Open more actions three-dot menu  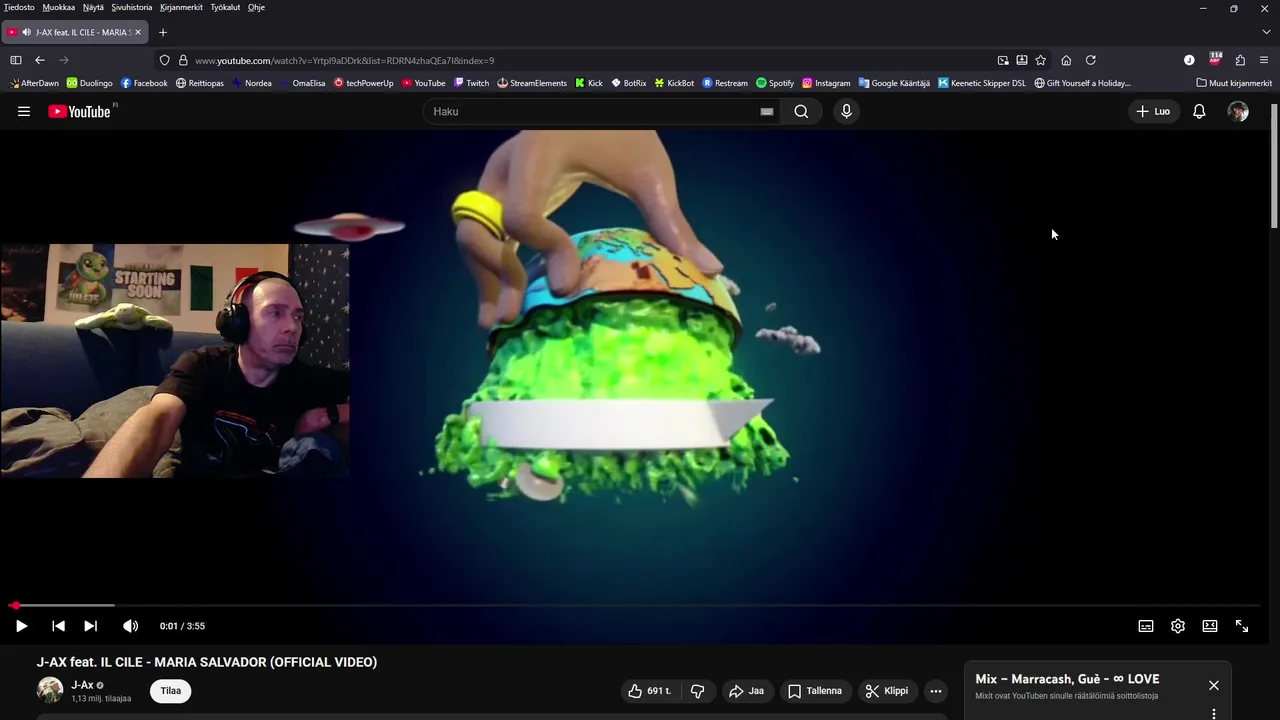936,691
